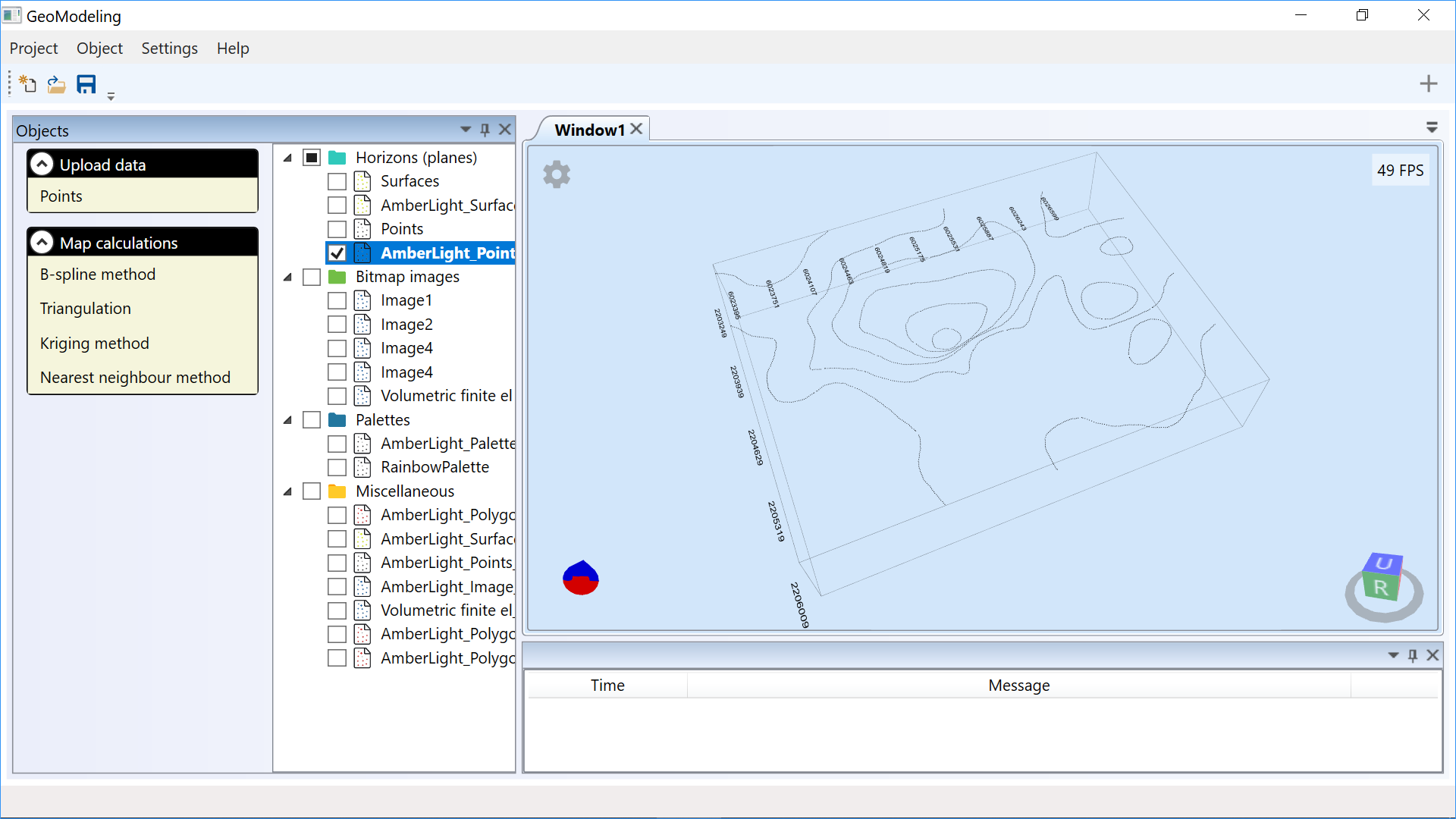This screenshot has height=819, width=1456.
Task: Collapse the Upload data section
Action: [x=42, y=165]
